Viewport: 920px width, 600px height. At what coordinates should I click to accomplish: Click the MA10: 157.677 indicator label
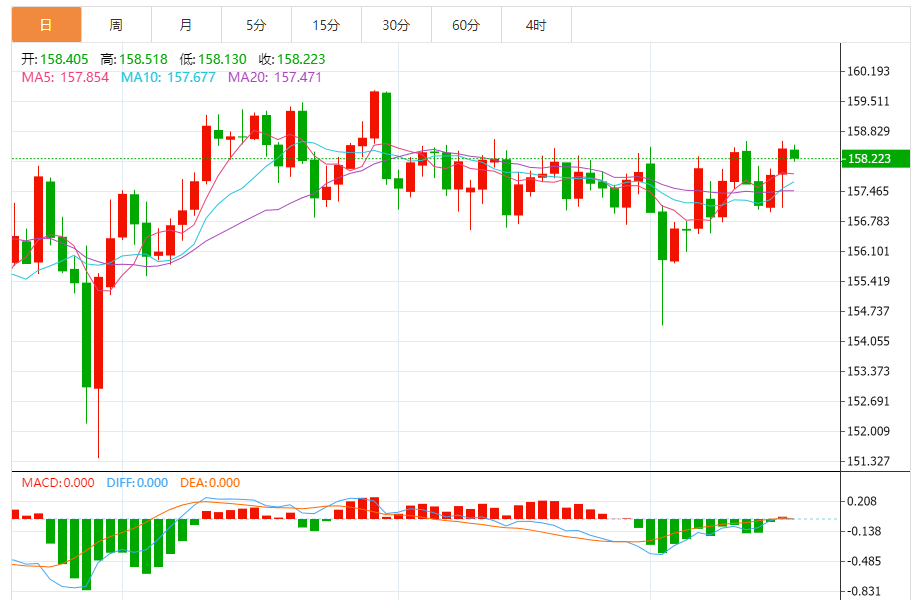point(168,77)
